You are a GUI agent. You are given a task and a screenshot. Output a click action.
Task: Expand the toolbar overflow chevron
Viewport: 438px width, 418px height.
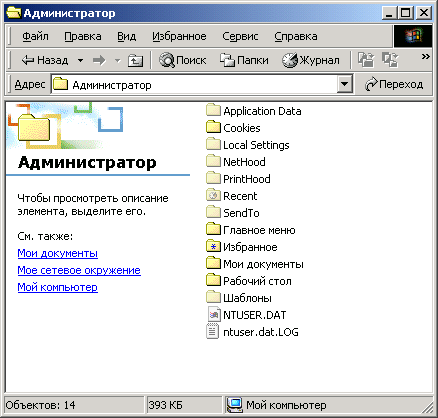[x=425, y=56]
